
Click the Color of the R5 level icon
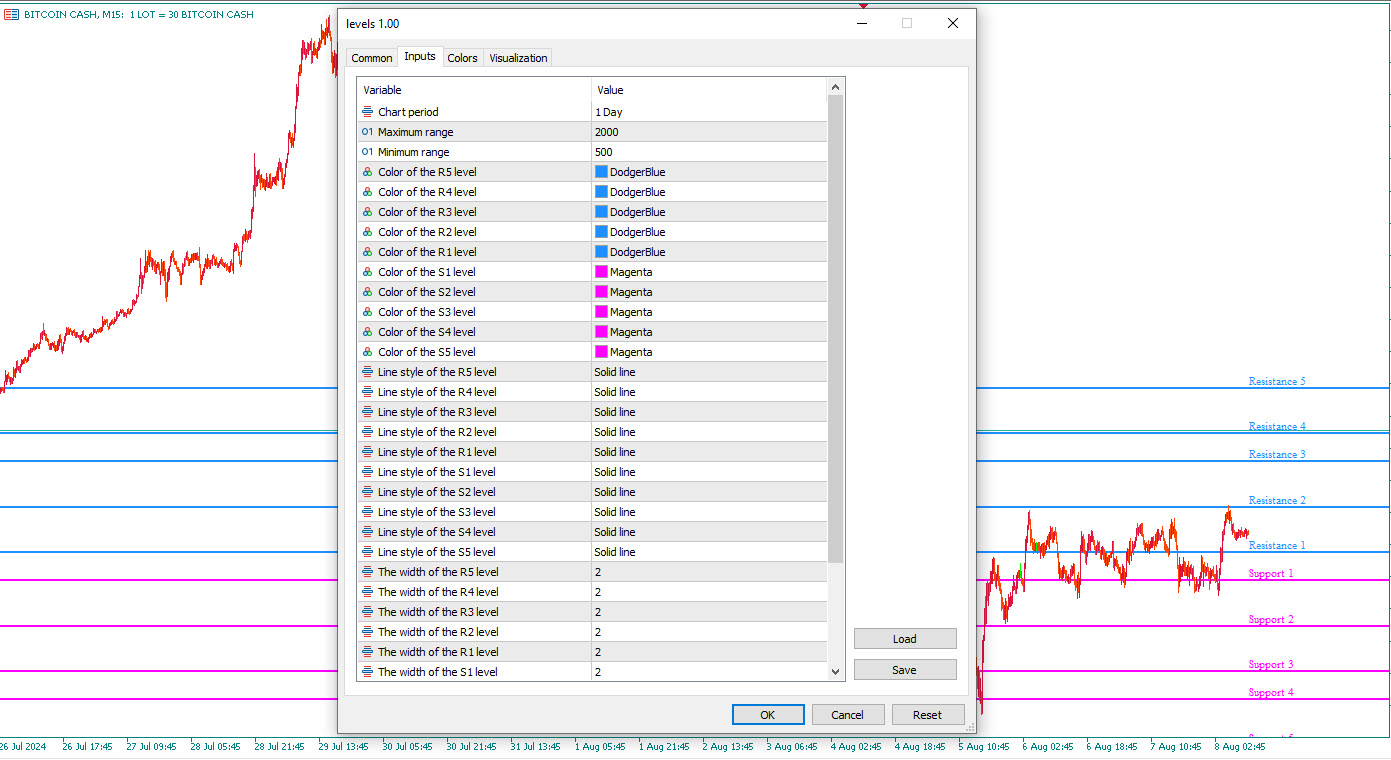[367, 172]
